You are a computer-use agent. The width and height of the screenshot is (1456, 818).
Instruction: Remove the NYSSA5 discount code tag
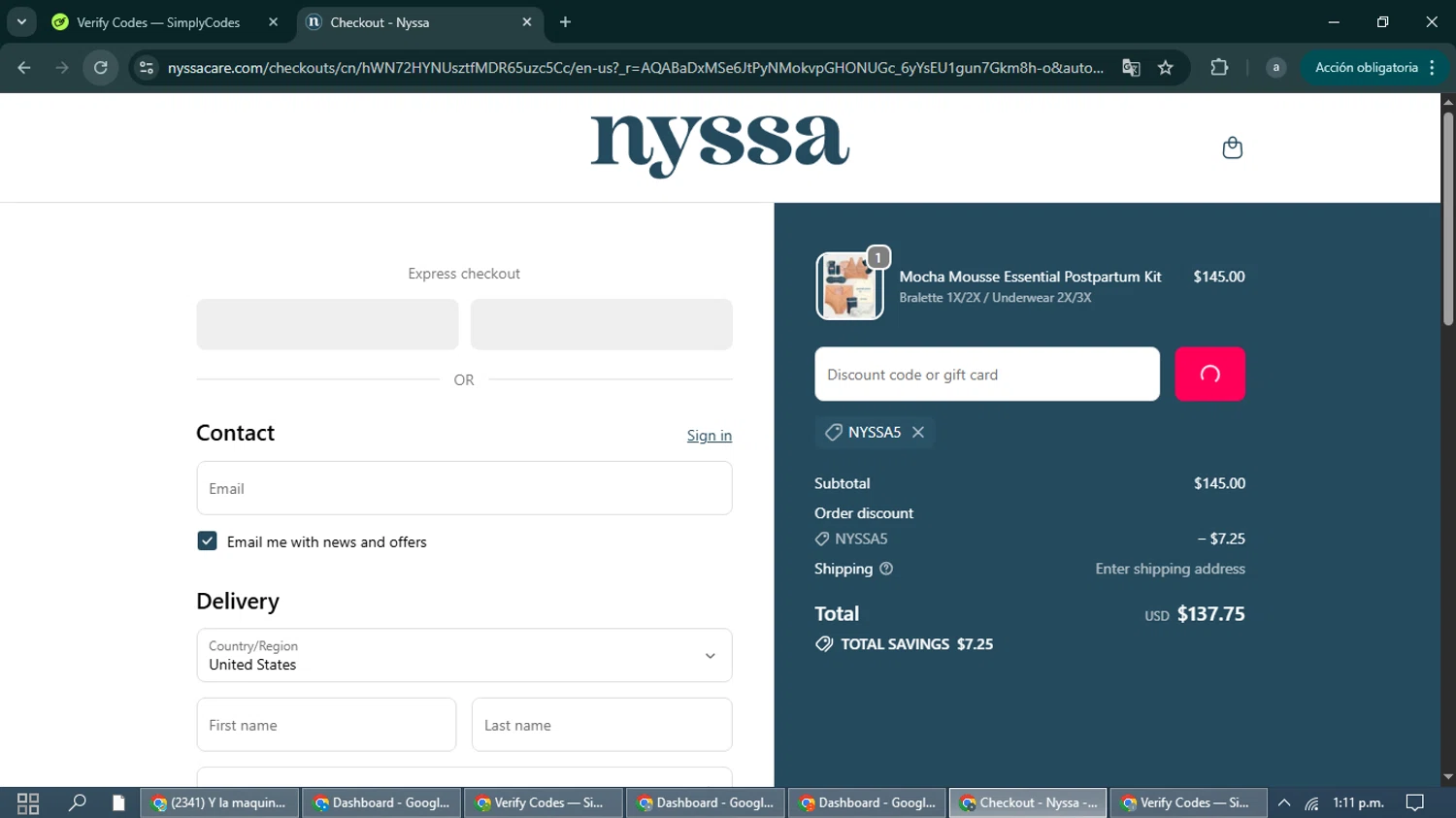coord(918,432)
